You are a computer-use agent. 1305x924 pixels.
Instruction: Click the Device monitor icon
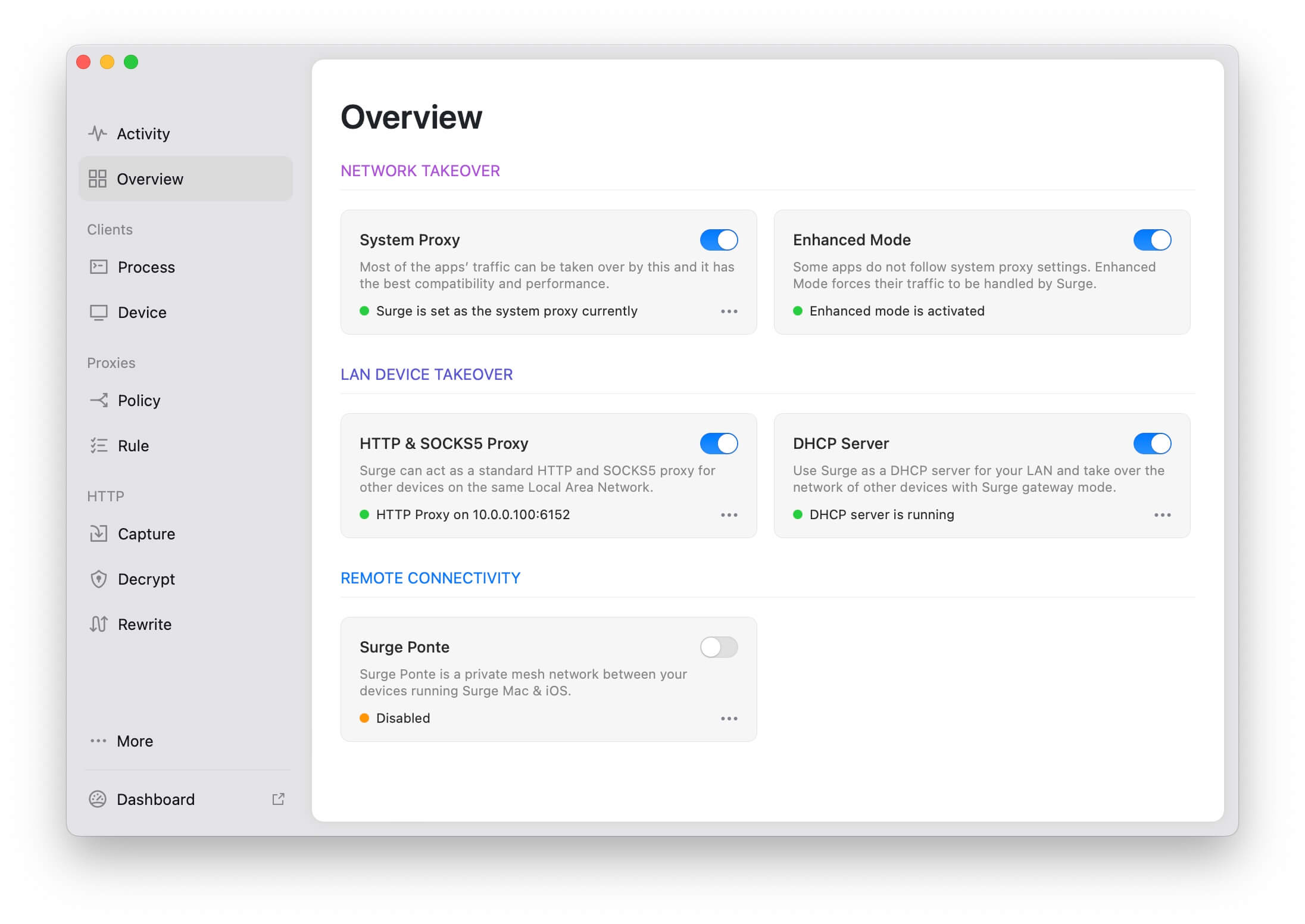[x=99, y=313]
